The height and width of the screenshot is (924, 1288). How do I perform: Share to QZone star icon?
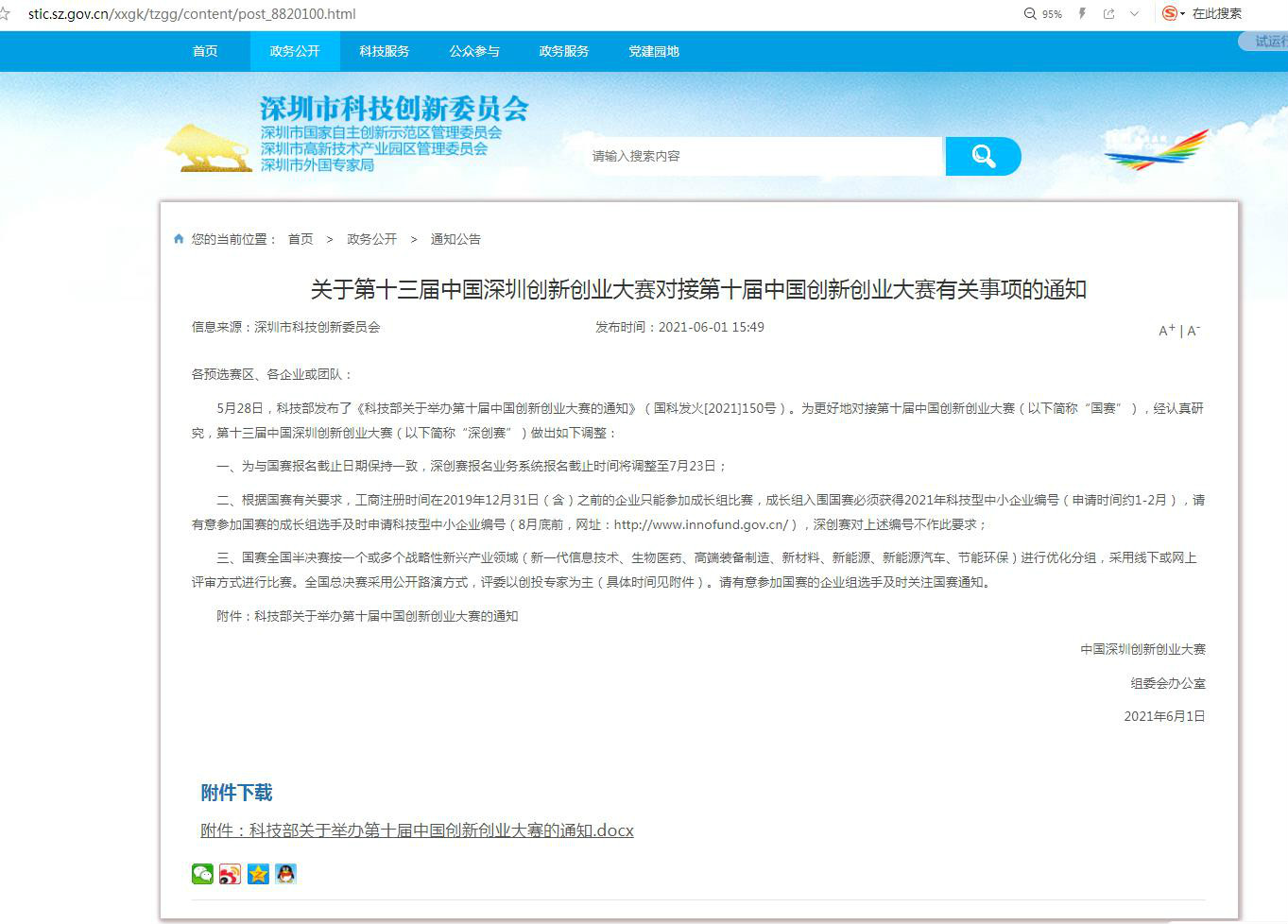click(x=258, y=874)
